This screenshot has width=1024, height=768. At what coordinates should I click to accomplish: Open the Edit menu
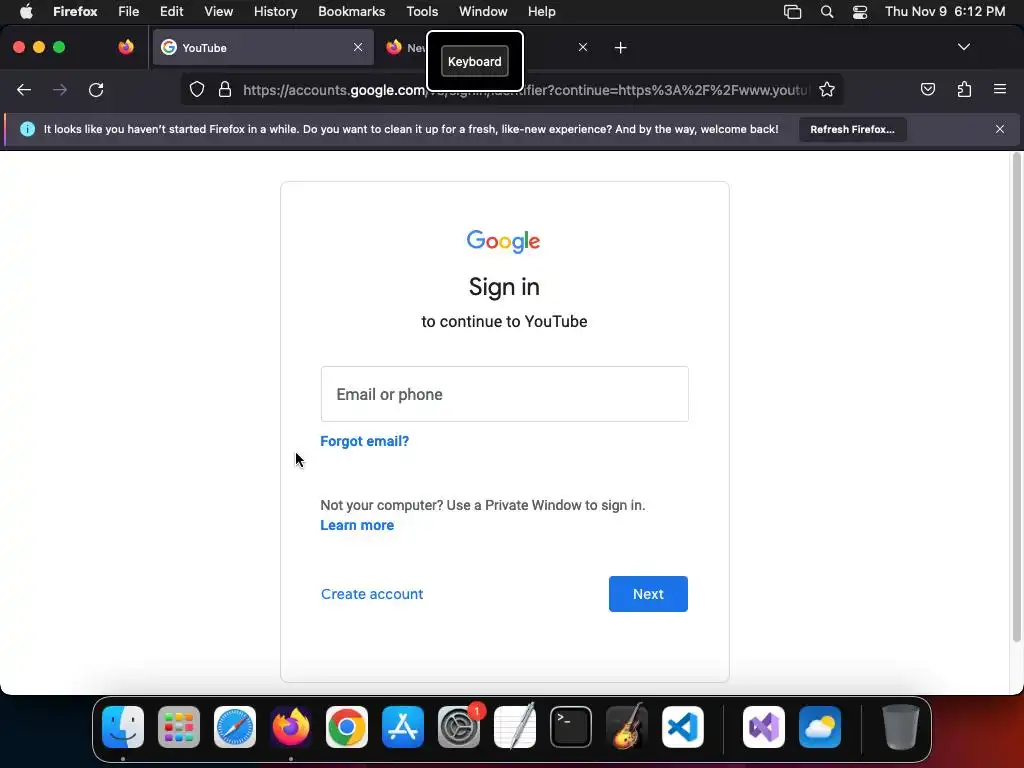coord(172,11)
